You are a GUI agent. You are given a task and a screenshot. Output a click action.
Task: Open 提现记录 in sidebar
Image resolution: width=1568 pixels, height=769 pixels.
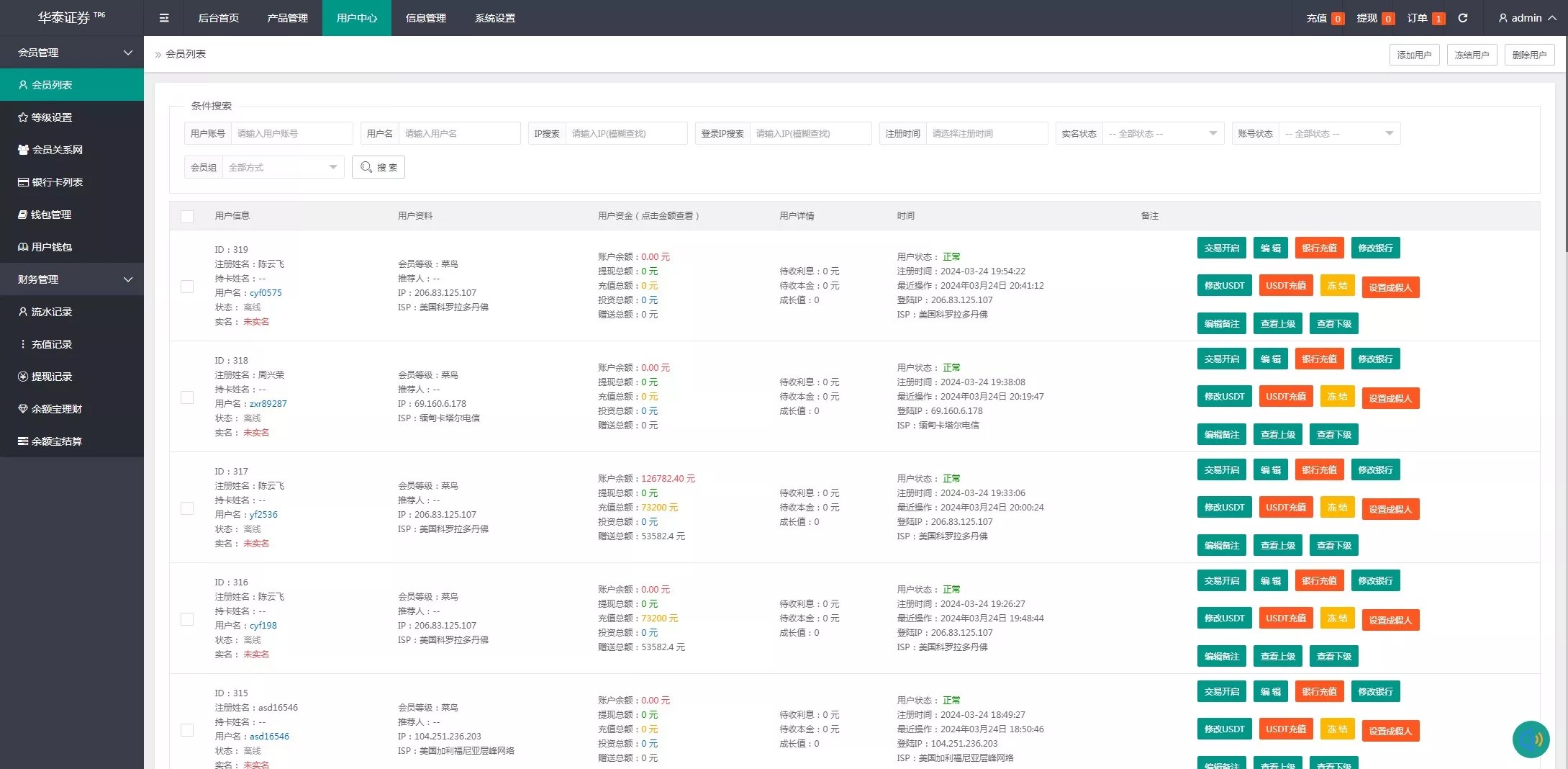51,377
